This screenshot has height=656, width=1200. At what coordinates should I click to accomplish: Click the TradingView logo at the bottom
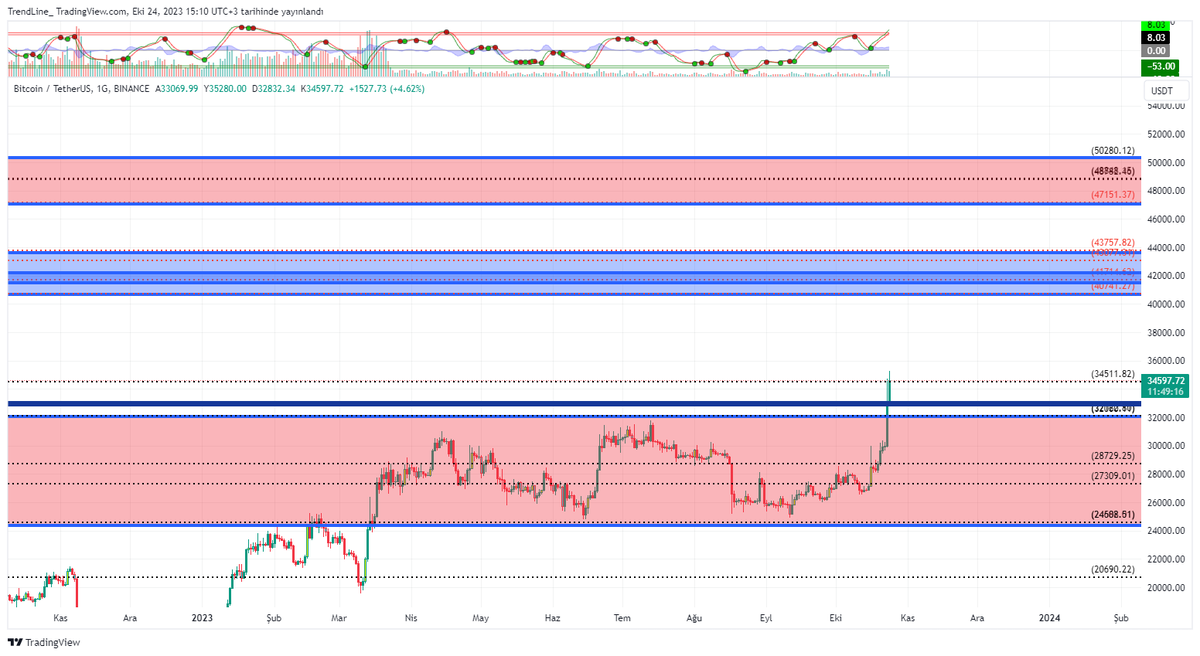pyautogui.click(x=44, y=642)
